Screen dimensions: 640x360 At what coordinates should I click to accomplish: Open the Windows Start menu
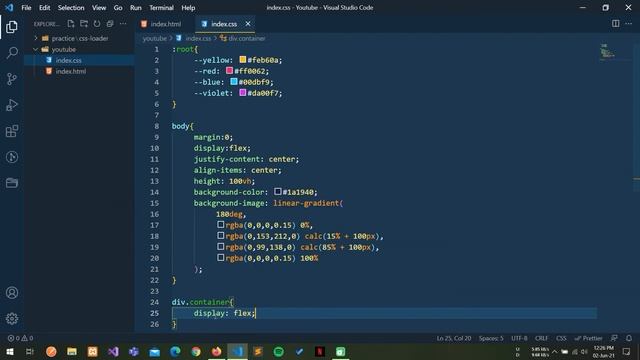(10, 351)
